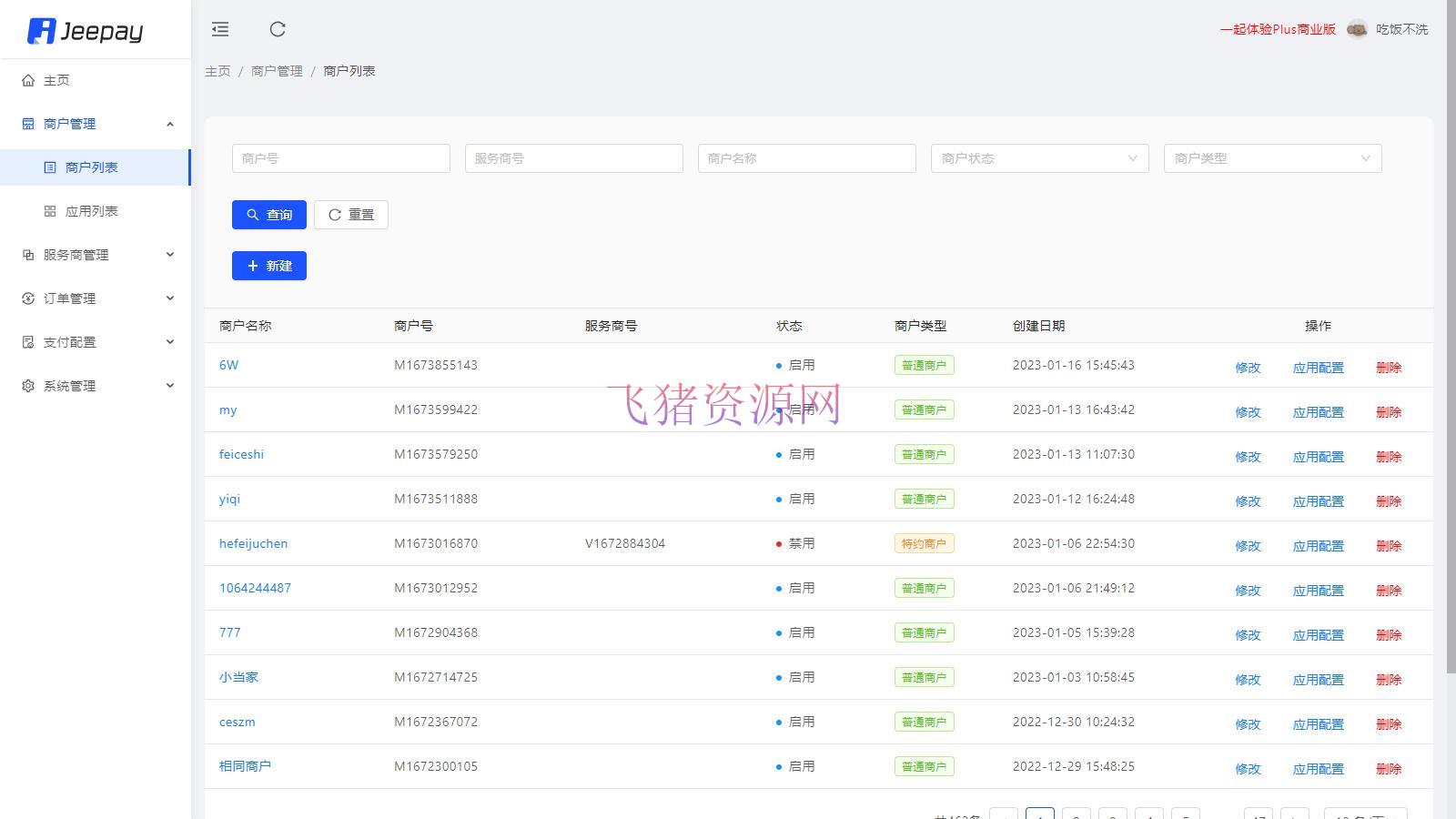The image size is (1456, 819).
Task: Open merchant link hefeijuchen
Action: (x=253, y=543)
